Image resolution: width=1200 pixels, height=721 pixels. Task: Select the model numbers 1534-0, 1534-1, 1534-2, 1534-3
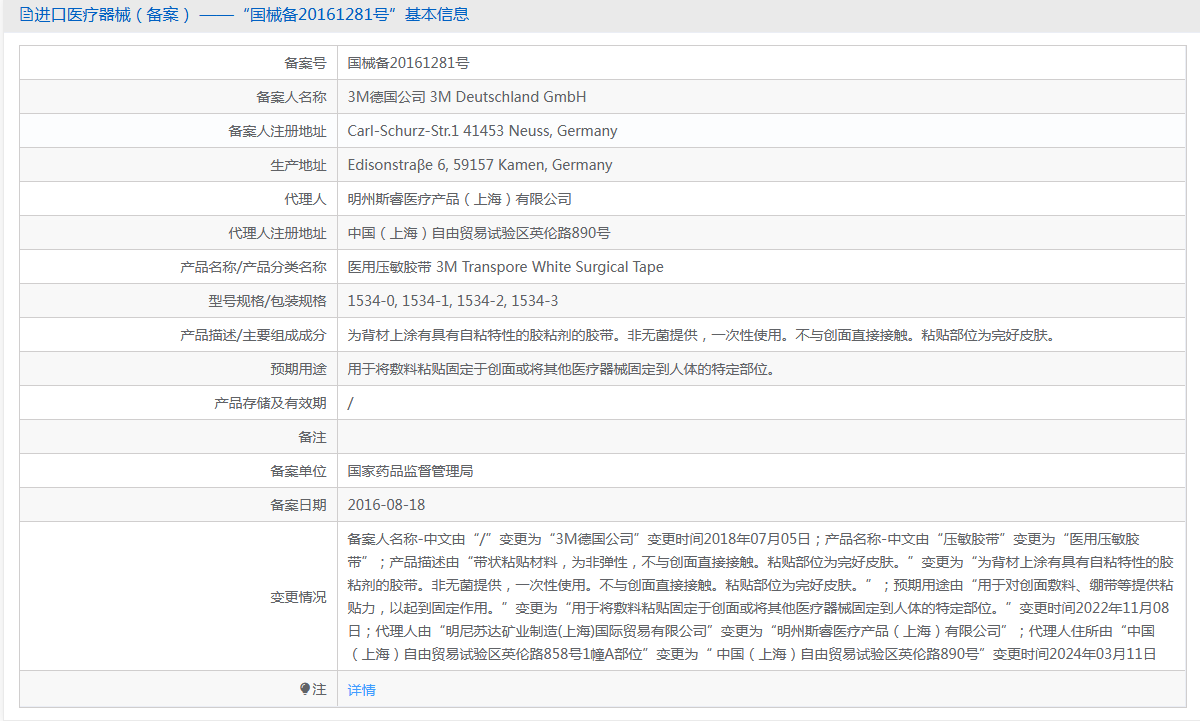pyautogui.click(x=453, y=301)
